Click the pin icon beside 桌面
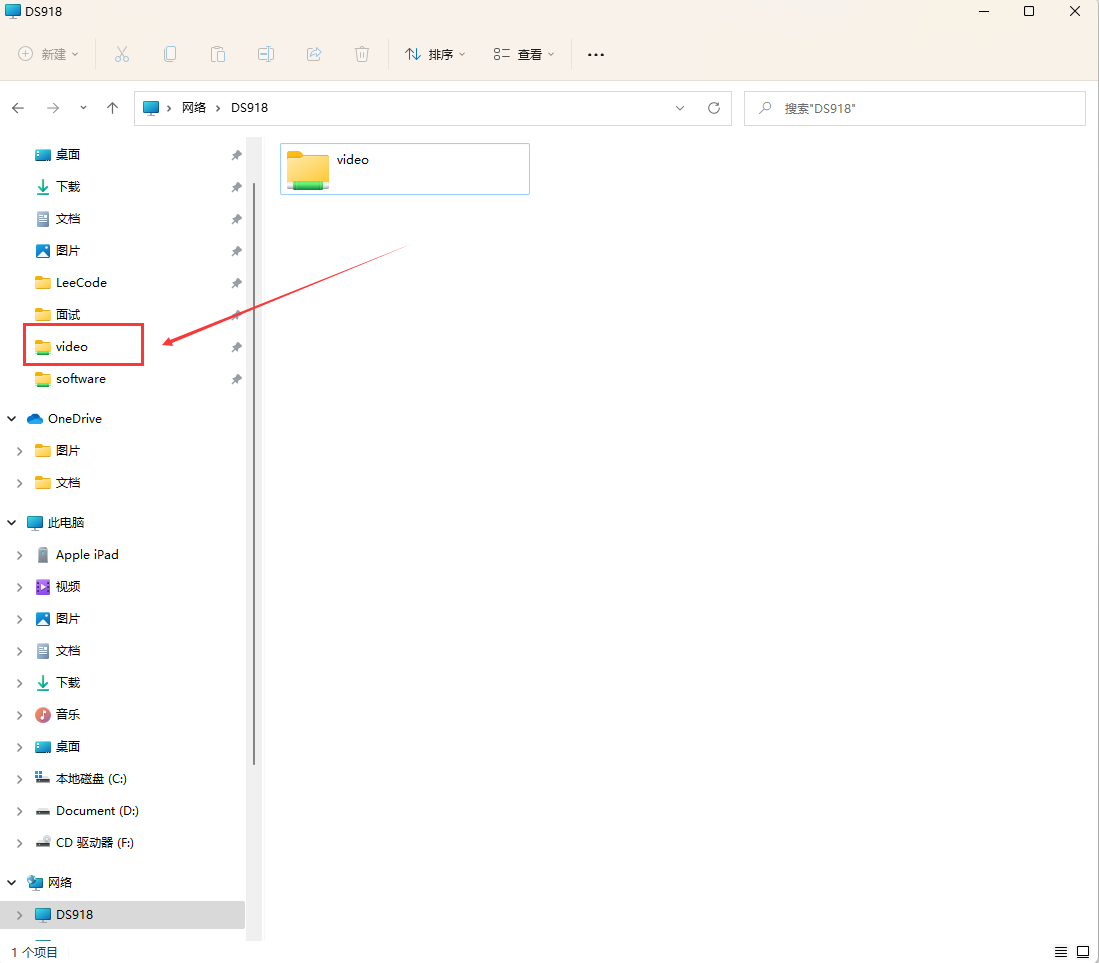Image resolution: width=1099 pixels, height=963 pixels. pos(237,155)
